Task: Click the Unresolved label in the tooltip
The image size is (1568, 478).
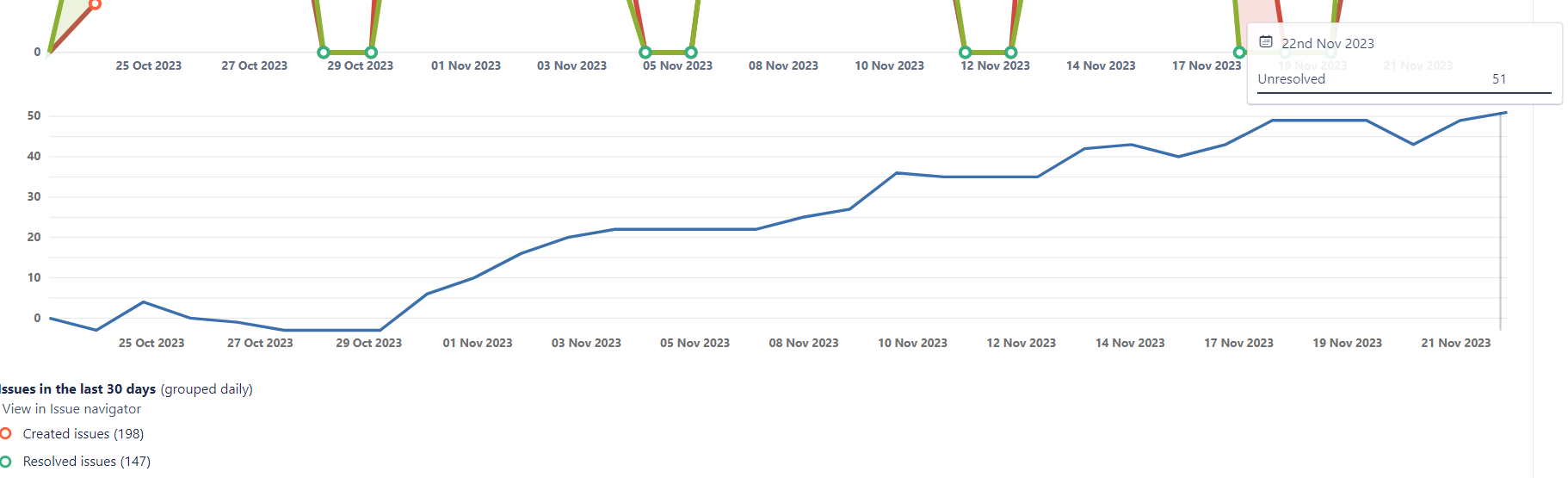Action: pos(1292,79)
